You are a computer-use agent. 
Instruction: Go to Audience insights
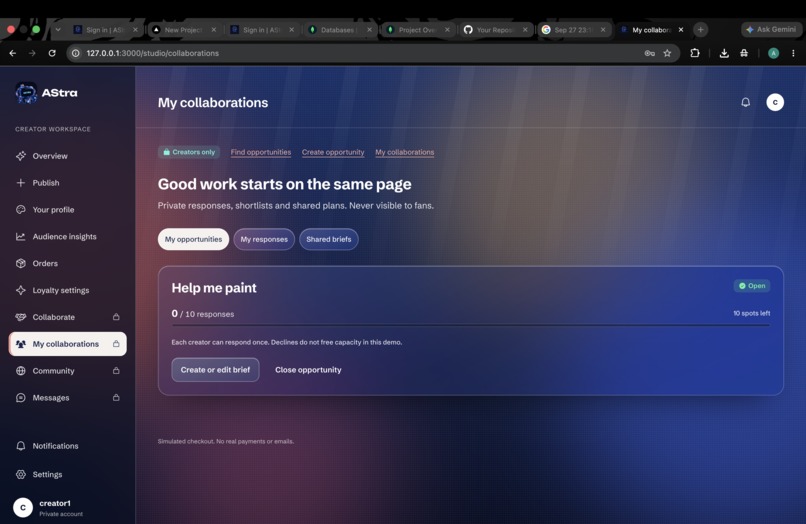(x=67, y=237)
